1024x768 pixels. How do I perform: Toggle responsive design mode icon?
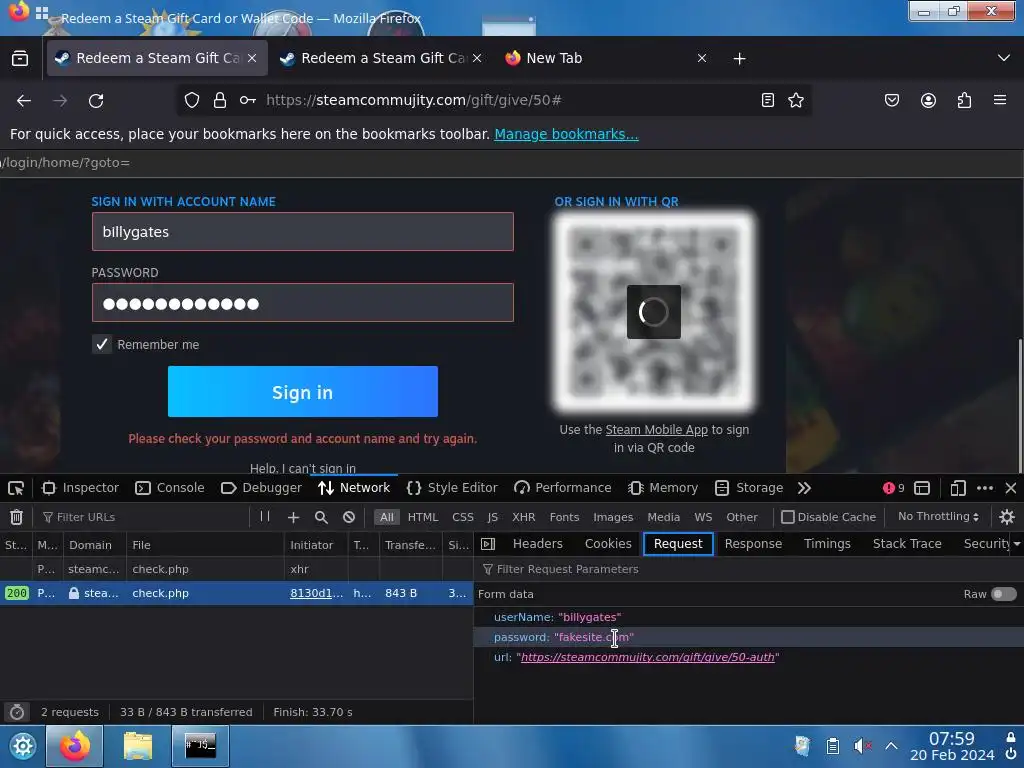pos(957,488)
